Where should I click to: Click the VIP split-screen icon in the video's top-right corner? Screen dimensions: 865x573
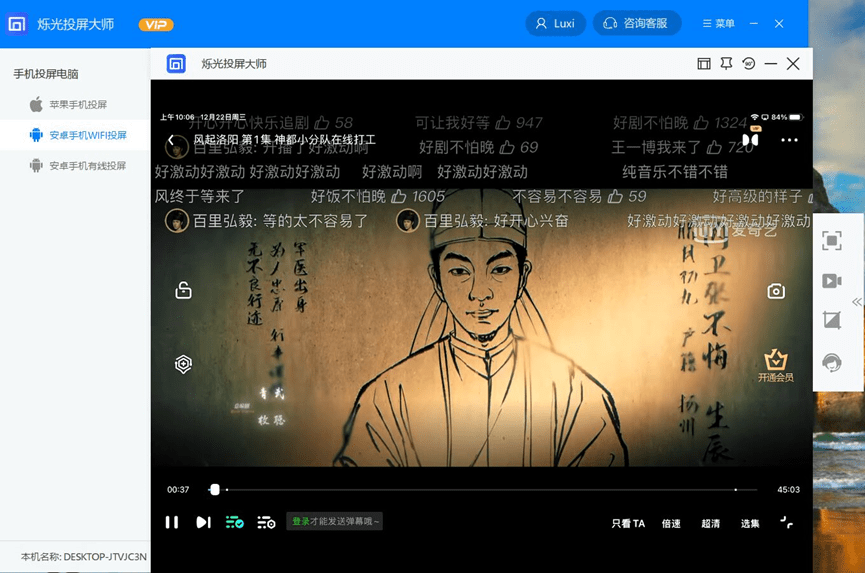coord(751,138)
